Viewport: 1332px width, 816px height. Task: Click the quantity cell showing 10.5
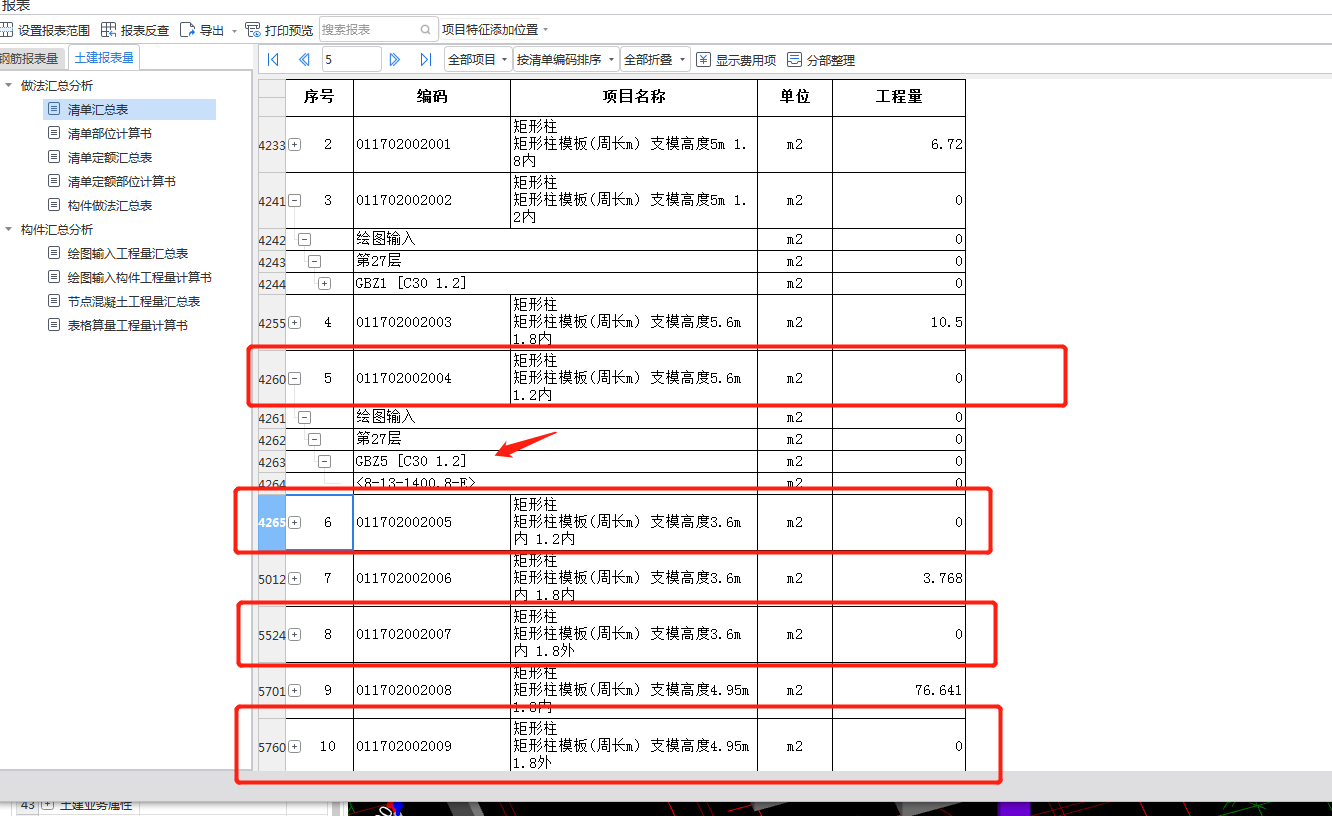click(x=899, y=323)
